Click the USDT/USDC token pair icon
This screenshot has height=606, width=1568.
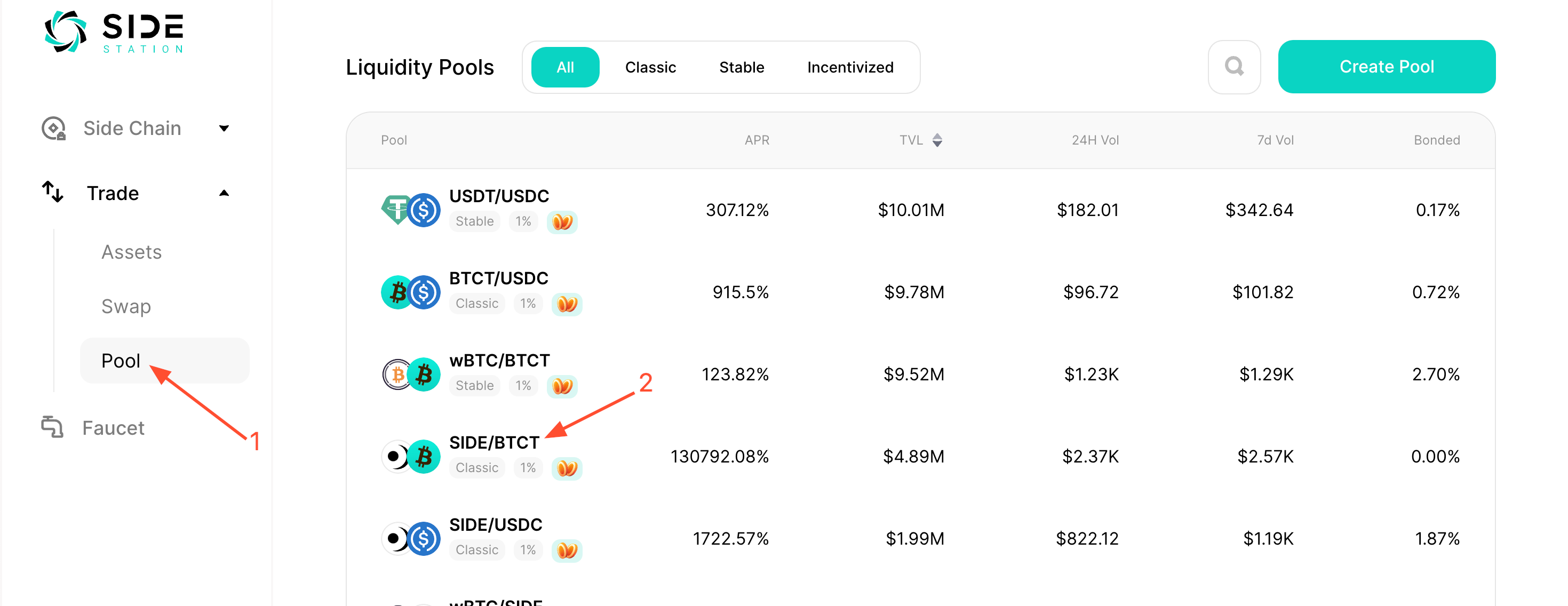tap(410, 210)
